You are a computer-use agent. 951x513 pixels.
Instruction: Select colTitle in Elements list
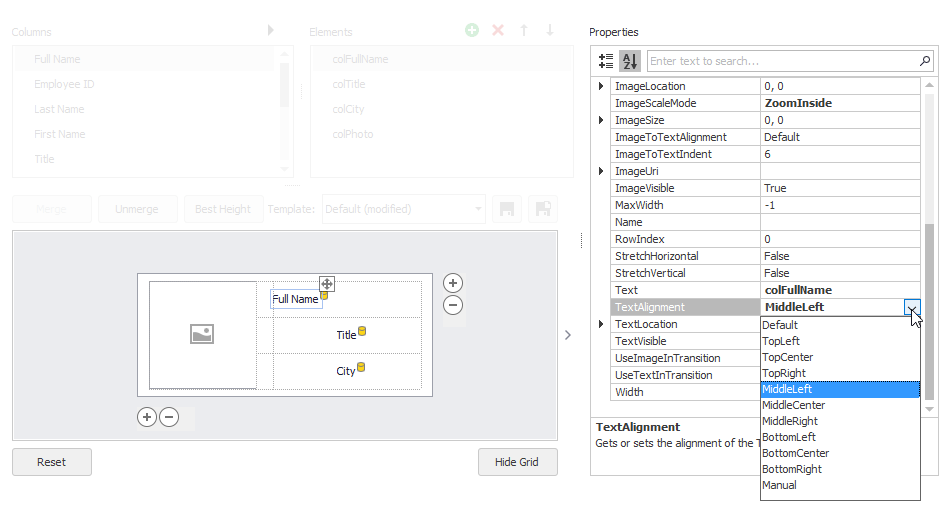click(x=442, y=84)
